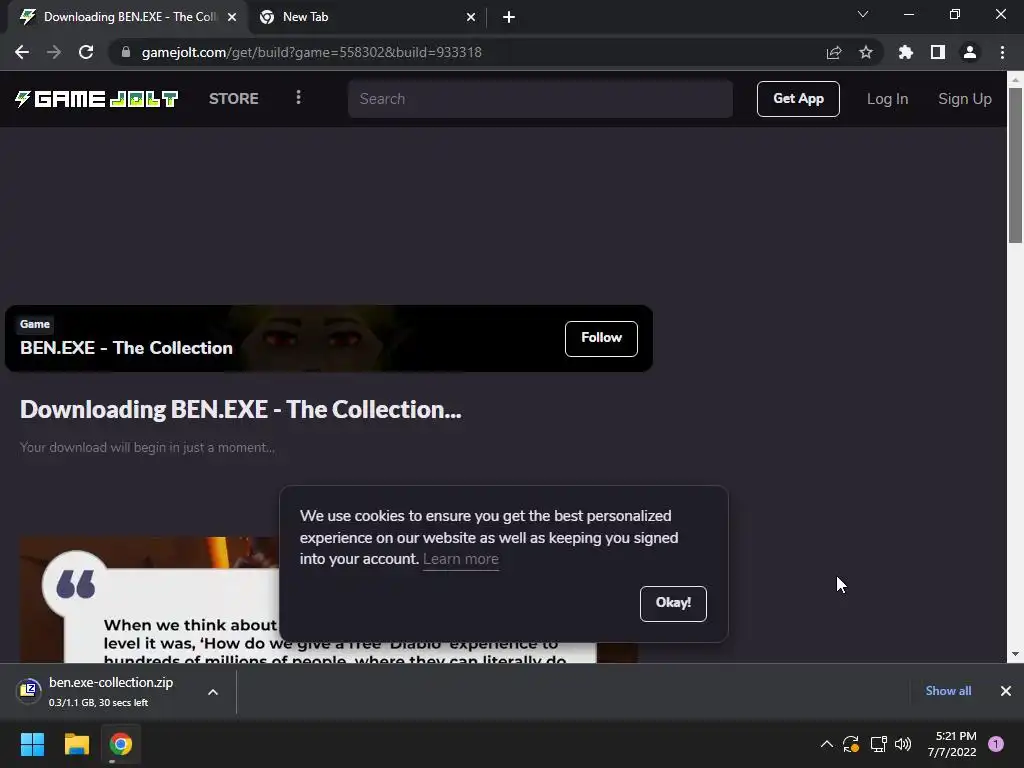Follow BEN.EXE - The Collection

(601, 338)
